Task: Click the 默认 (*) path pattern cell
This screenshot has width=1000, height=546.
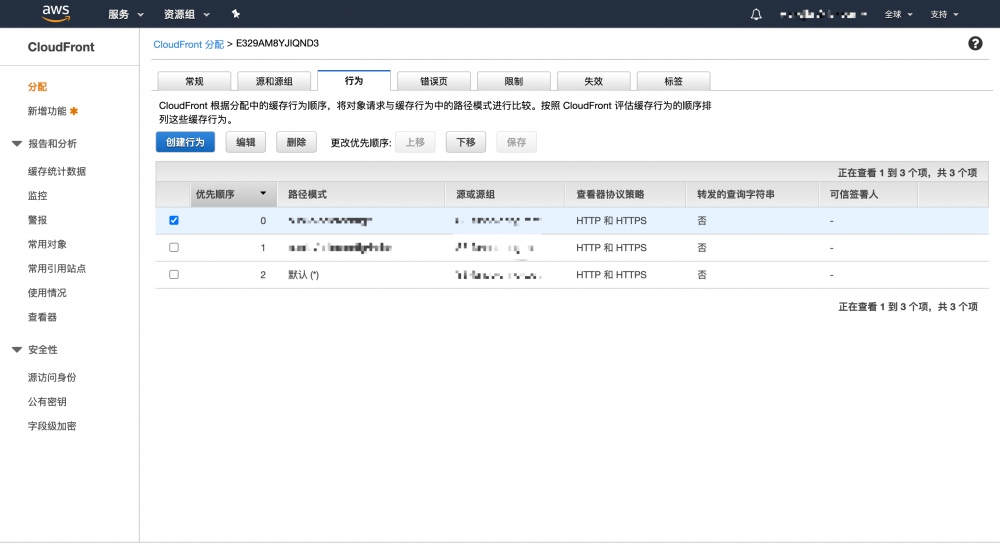Action: pos(304,275)
